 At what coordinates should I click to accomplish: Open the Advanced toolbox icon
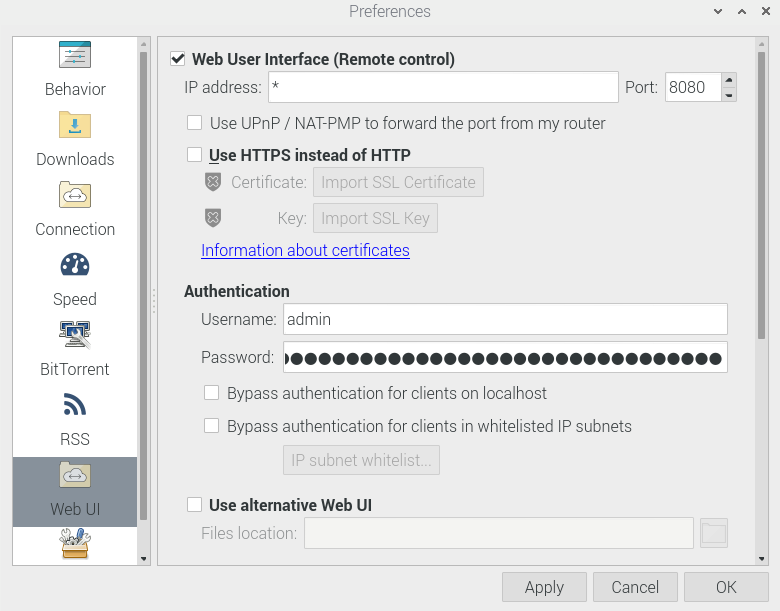tap(75, 544)
